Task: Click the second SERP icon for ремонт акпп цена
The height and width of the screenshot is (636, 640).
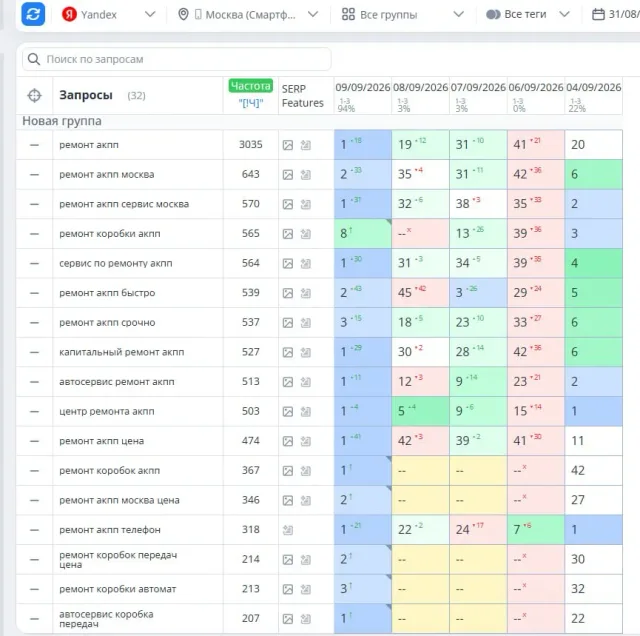Action: pyautogui.click(x=306, y=441)
